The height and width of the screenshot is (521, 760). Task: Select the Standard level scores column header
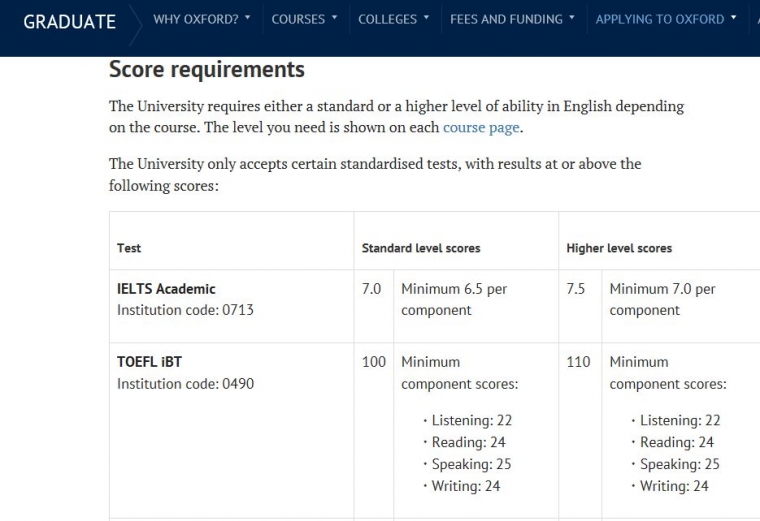tap(421, 248)
